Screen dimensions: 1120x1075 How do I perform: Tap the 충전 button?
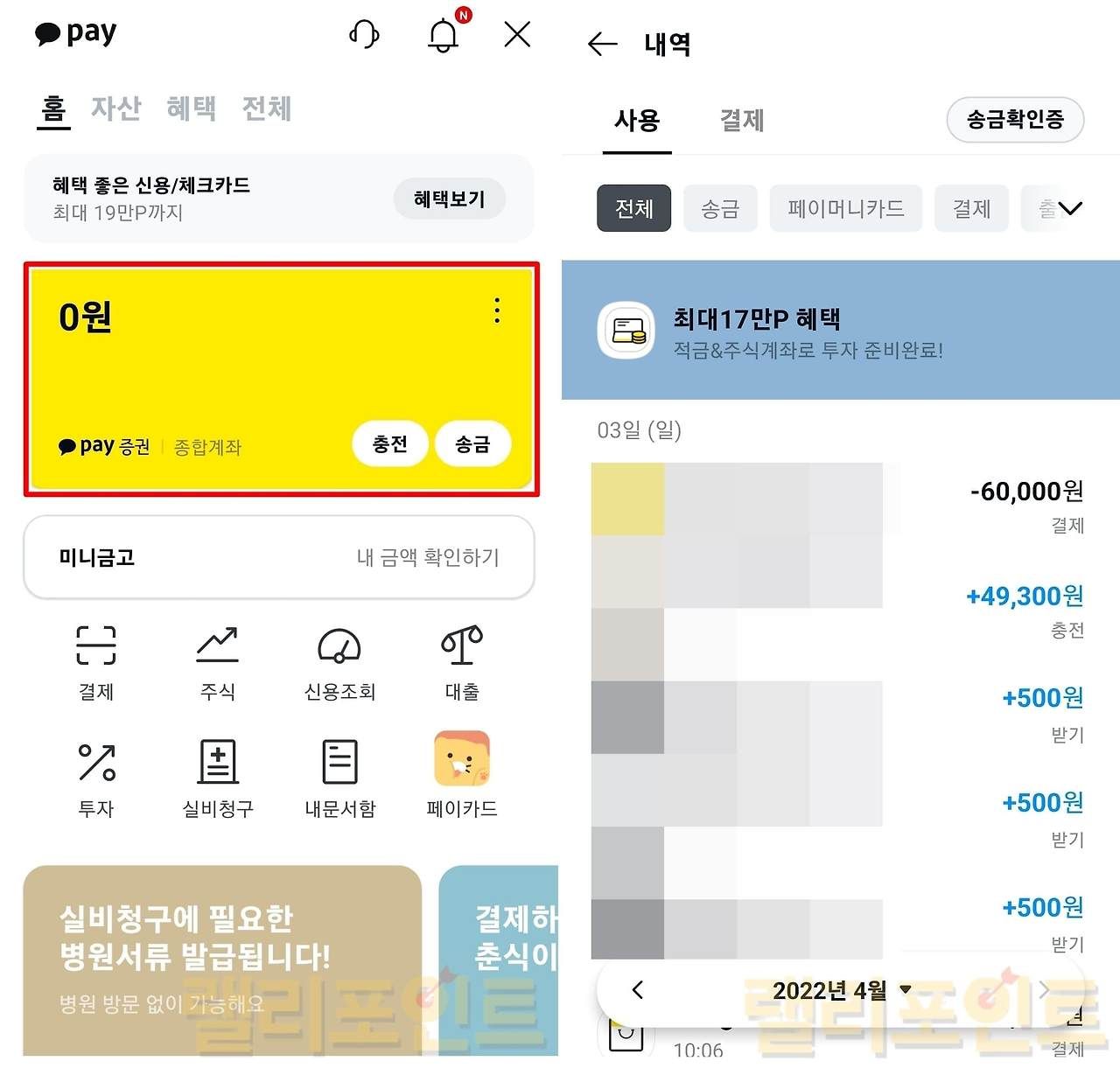390,444
